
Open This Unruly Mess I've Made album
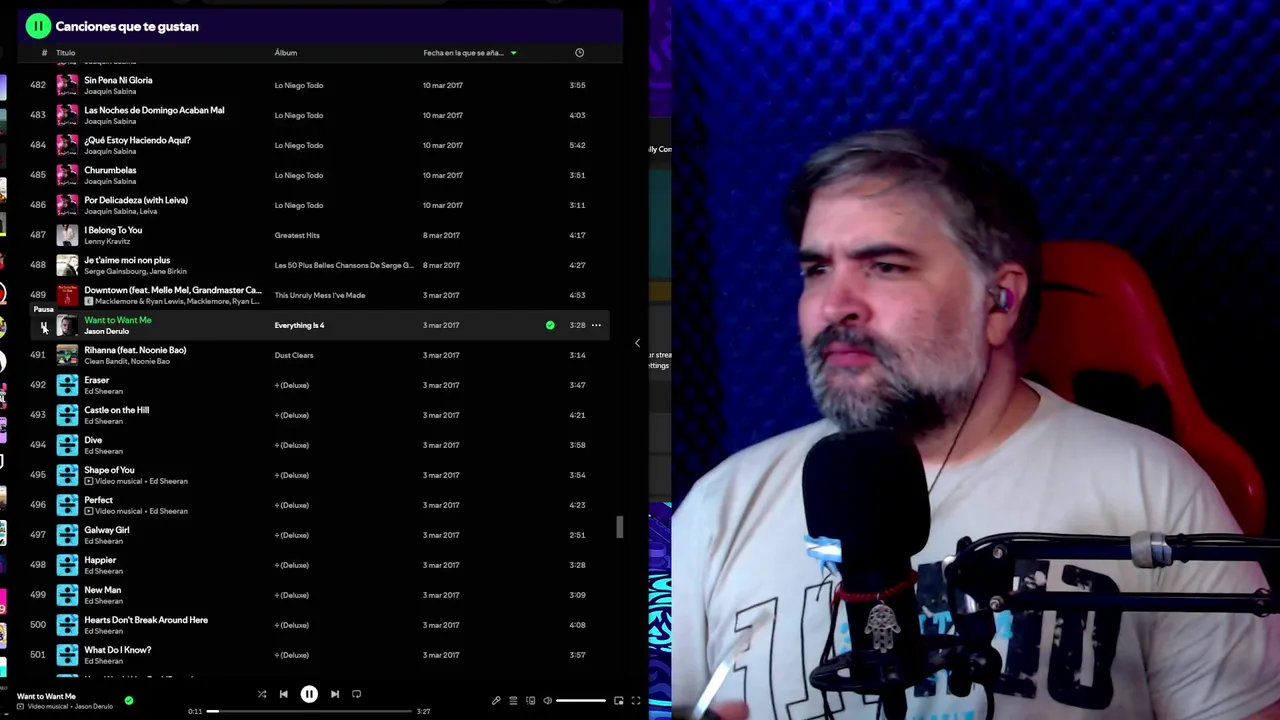click(x=320, y=295)
